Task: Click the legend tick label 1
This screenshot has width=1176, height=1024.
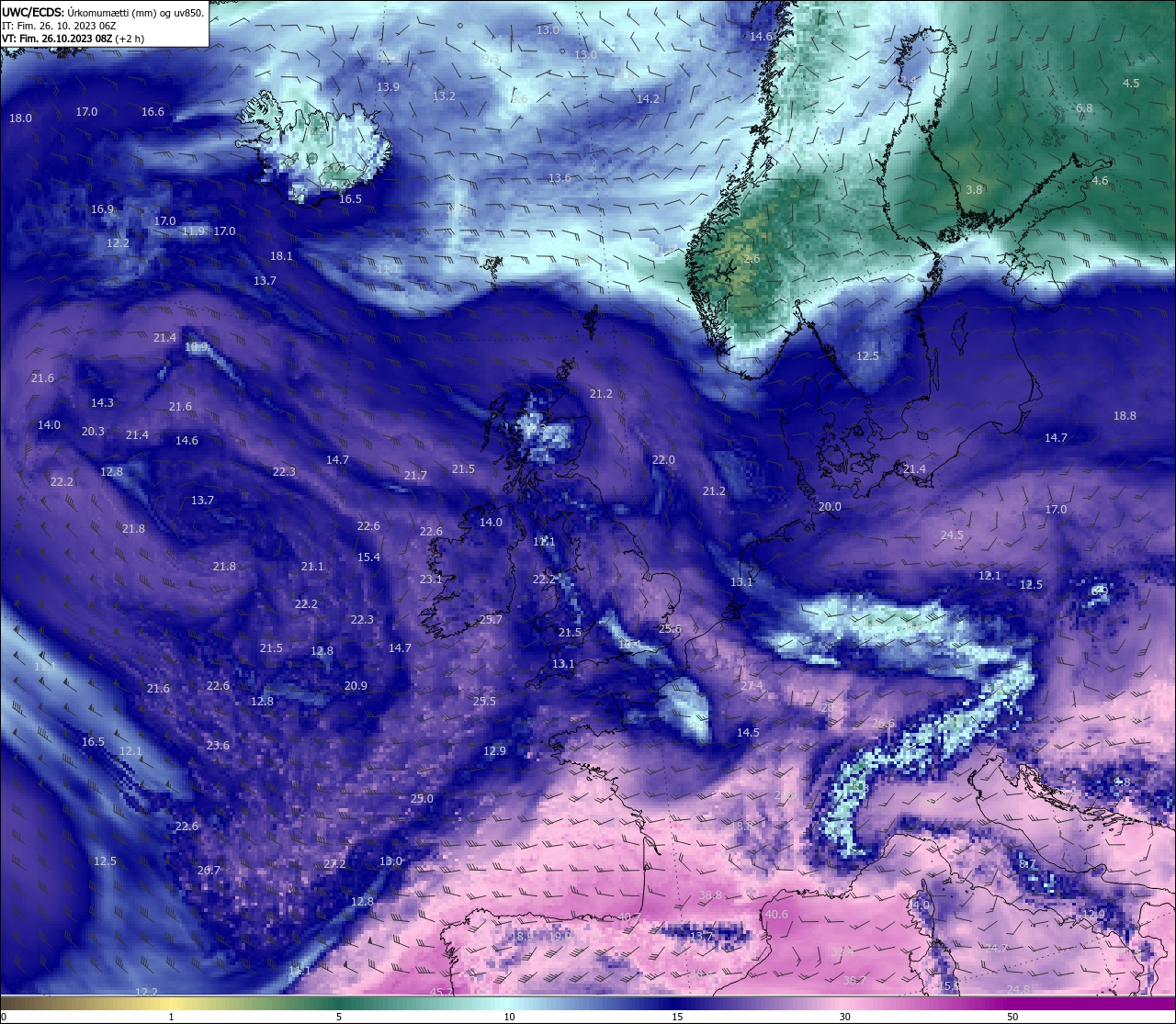Action: click(171, 1017)
